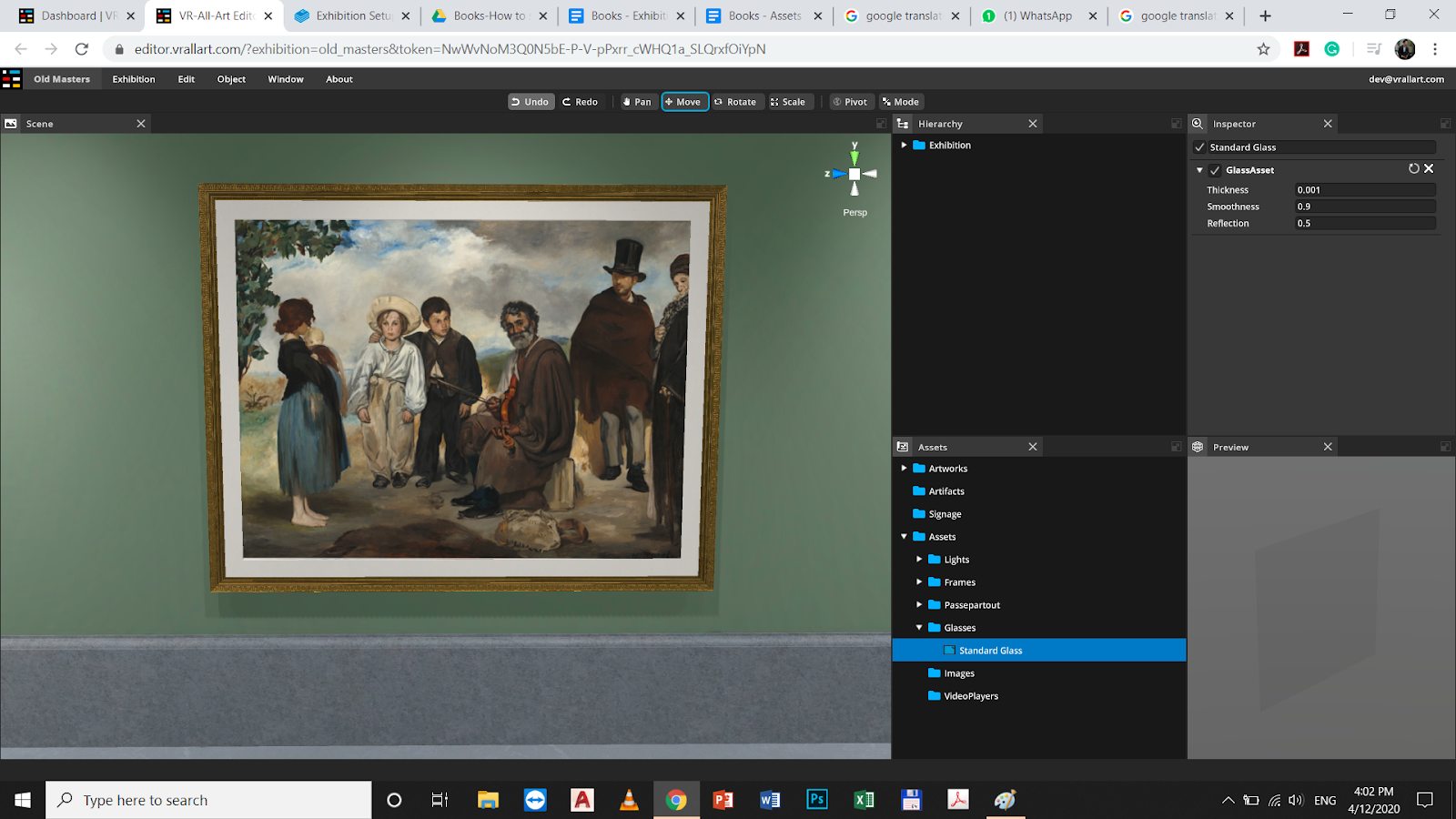Collapse the Glasses folder
1456x819 pixels.
coord(919,628)
